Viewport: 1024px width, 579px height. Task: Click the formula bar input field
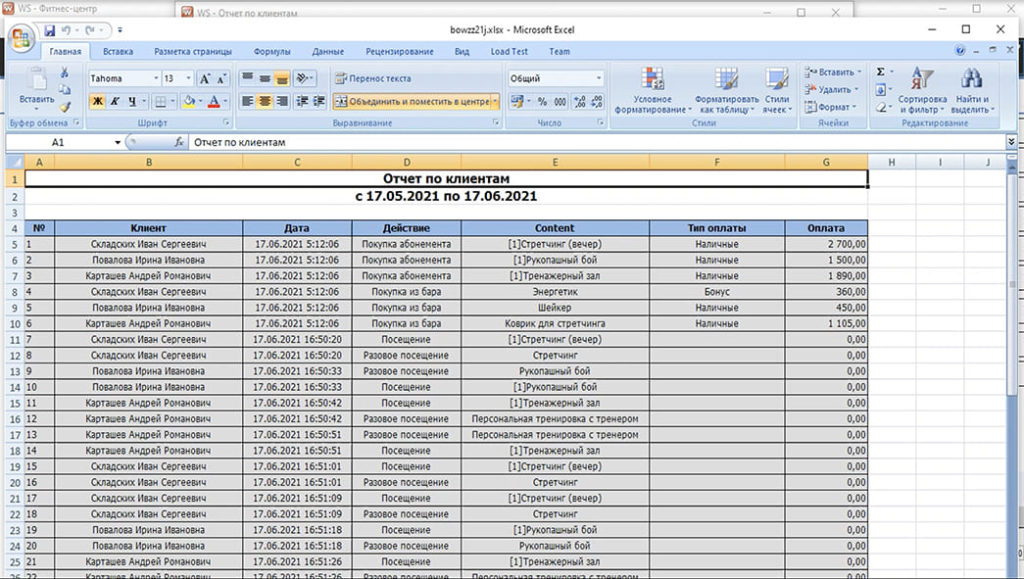(598, 142)
